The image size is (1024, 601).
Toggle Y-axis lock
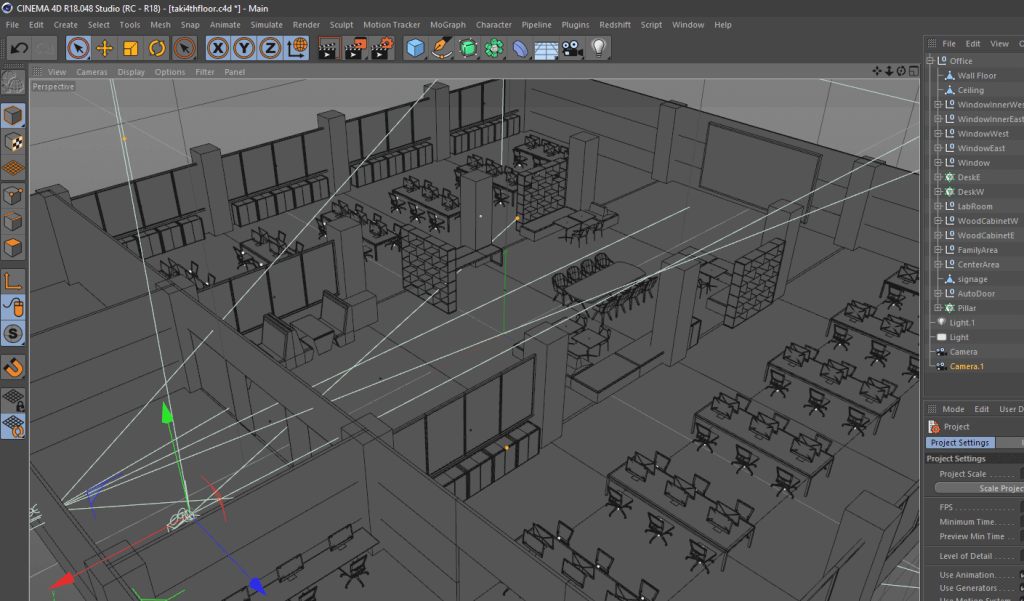[x=243, y=48]
